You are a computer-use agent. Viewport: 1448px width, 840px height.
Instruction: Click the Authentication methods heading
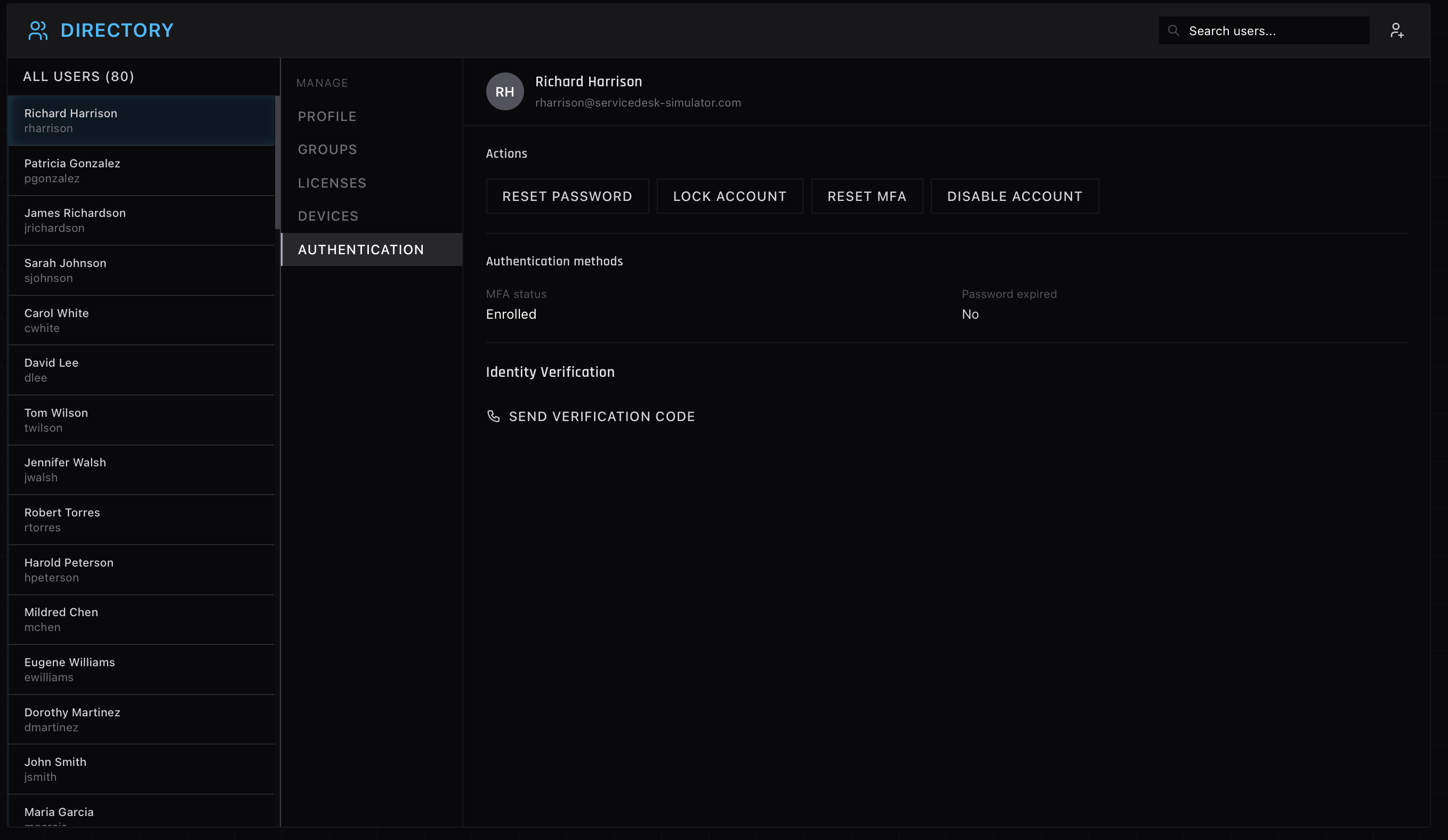coord(554,261)
